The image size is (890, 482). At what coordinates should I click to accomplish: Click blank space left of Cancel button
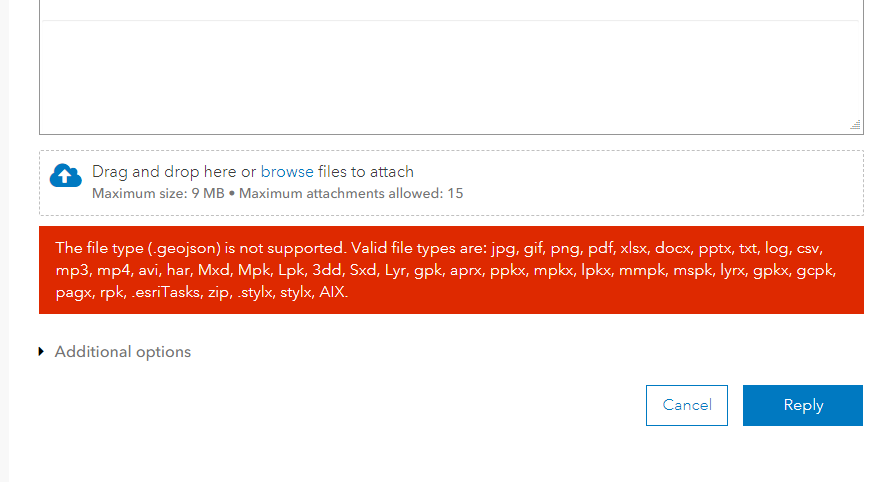coord(400,405)
